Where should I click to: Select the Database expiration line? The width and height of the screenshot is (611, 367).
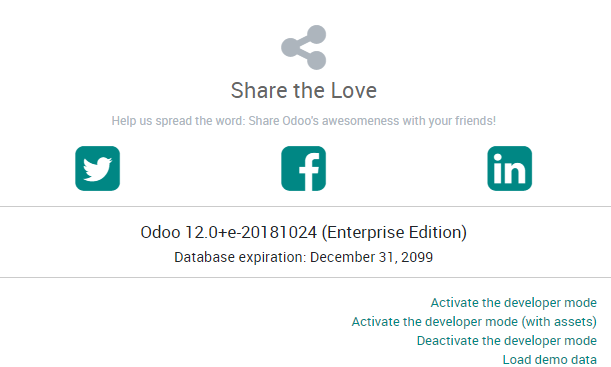click(x=304, y=257)
